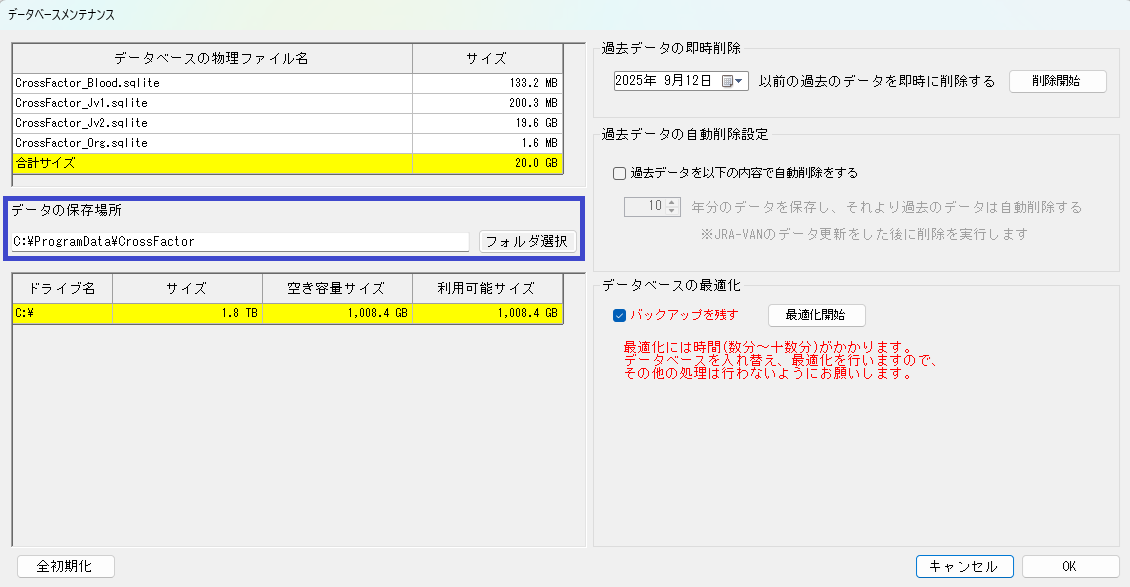Viewport: 1130px width, 587px height.
Task: Click the データの保存場所 path field
Action: 240,242
